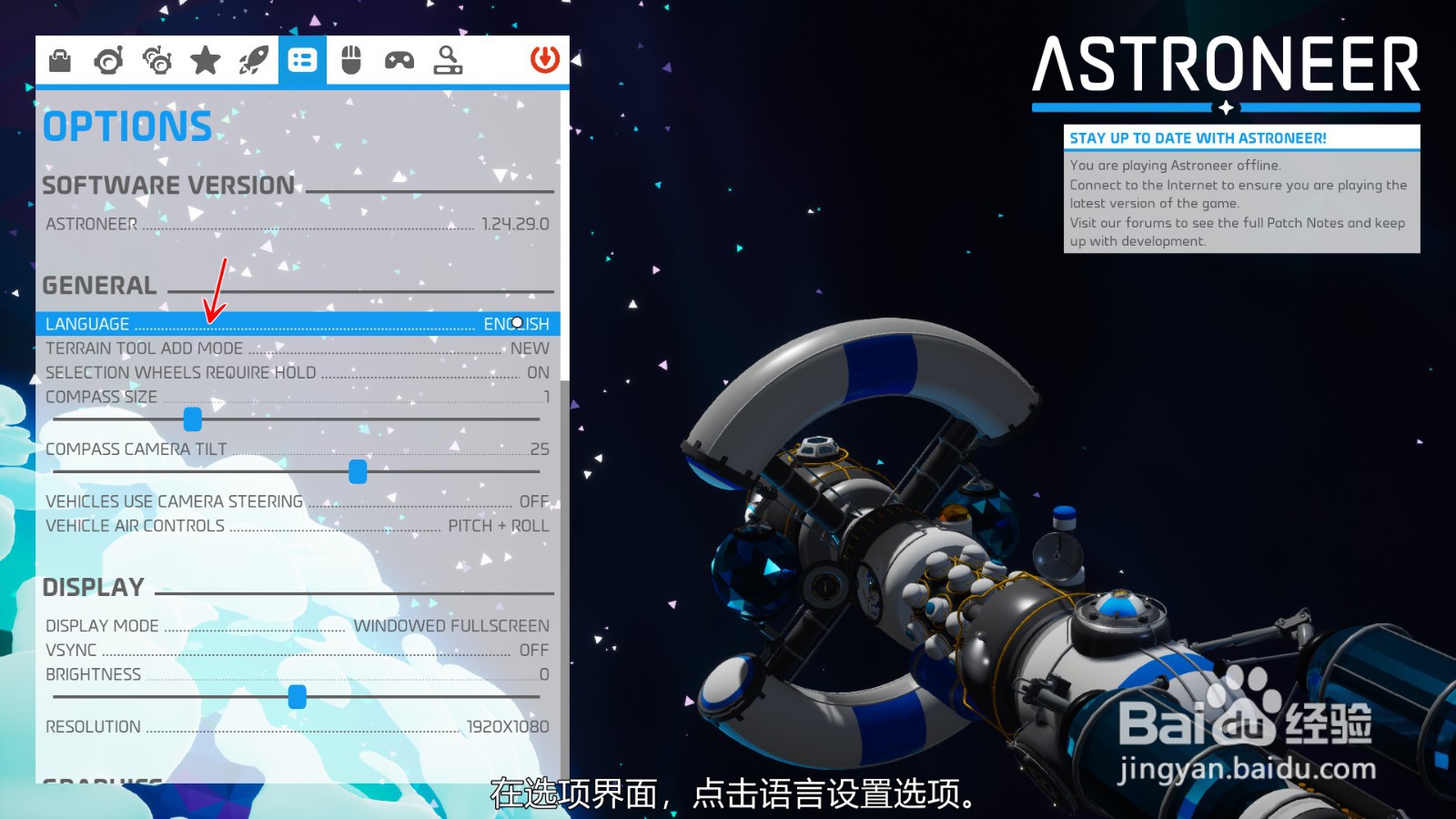Select the options list tab
This screenshot has width=1456, height=819.
(302, 61)
